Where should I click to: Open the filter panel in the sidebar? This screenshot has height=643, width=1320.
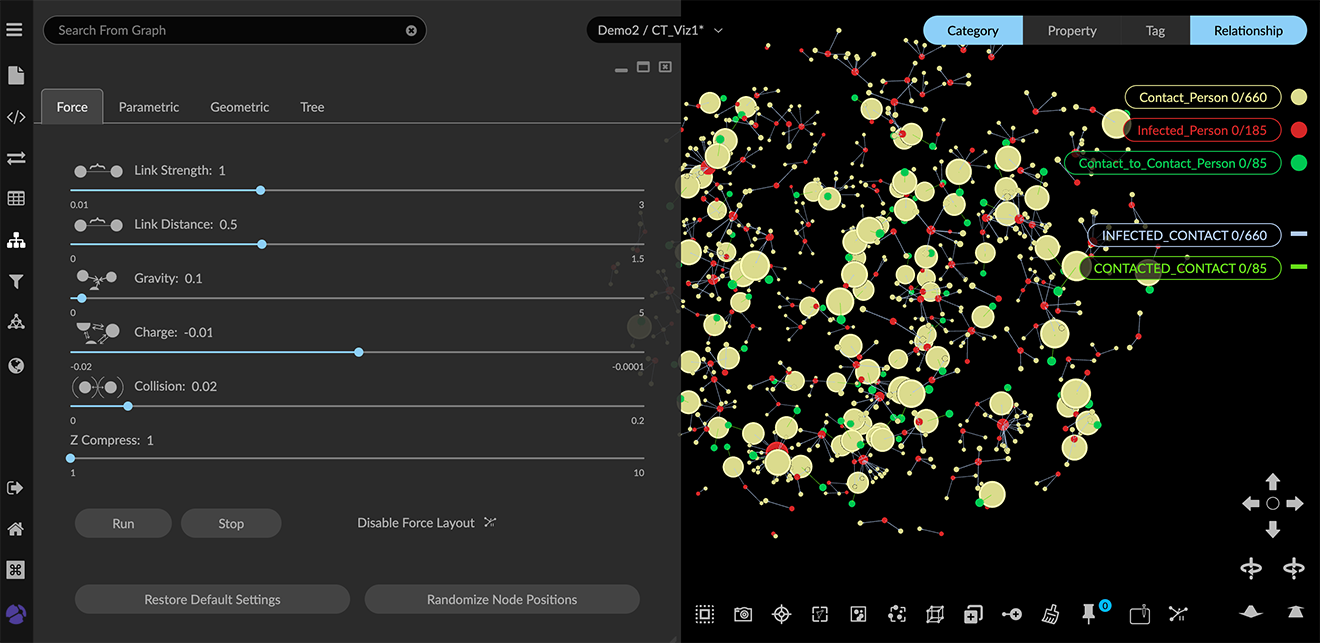(x=16, y=282)
